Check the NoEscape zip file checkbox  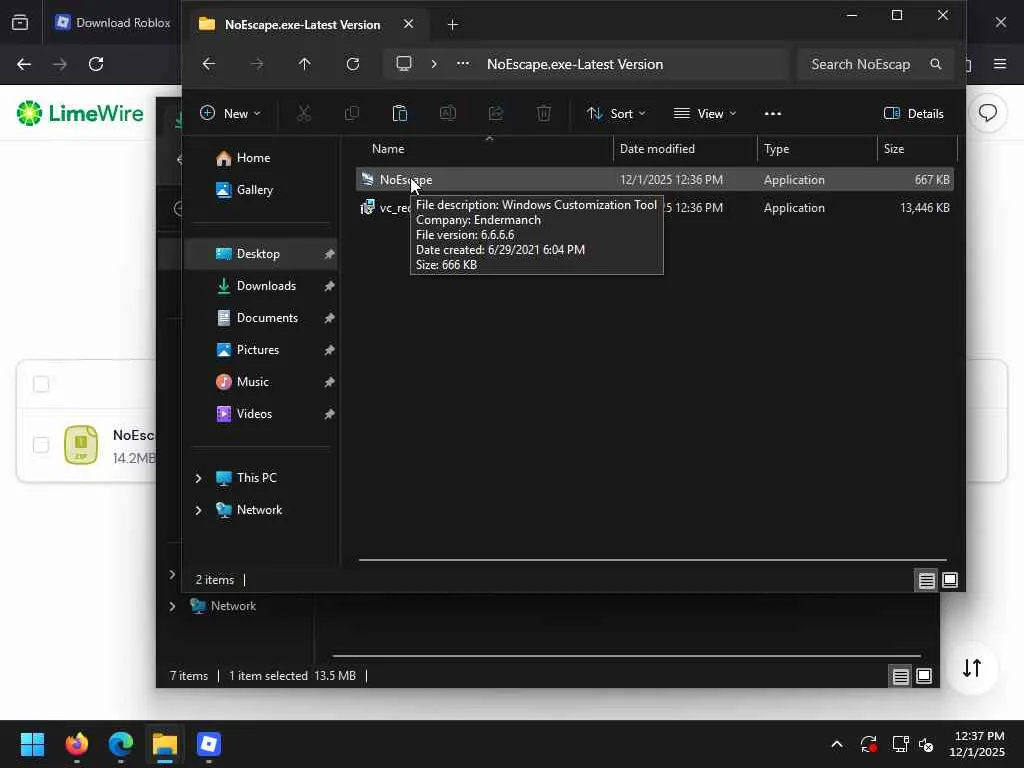41,445
